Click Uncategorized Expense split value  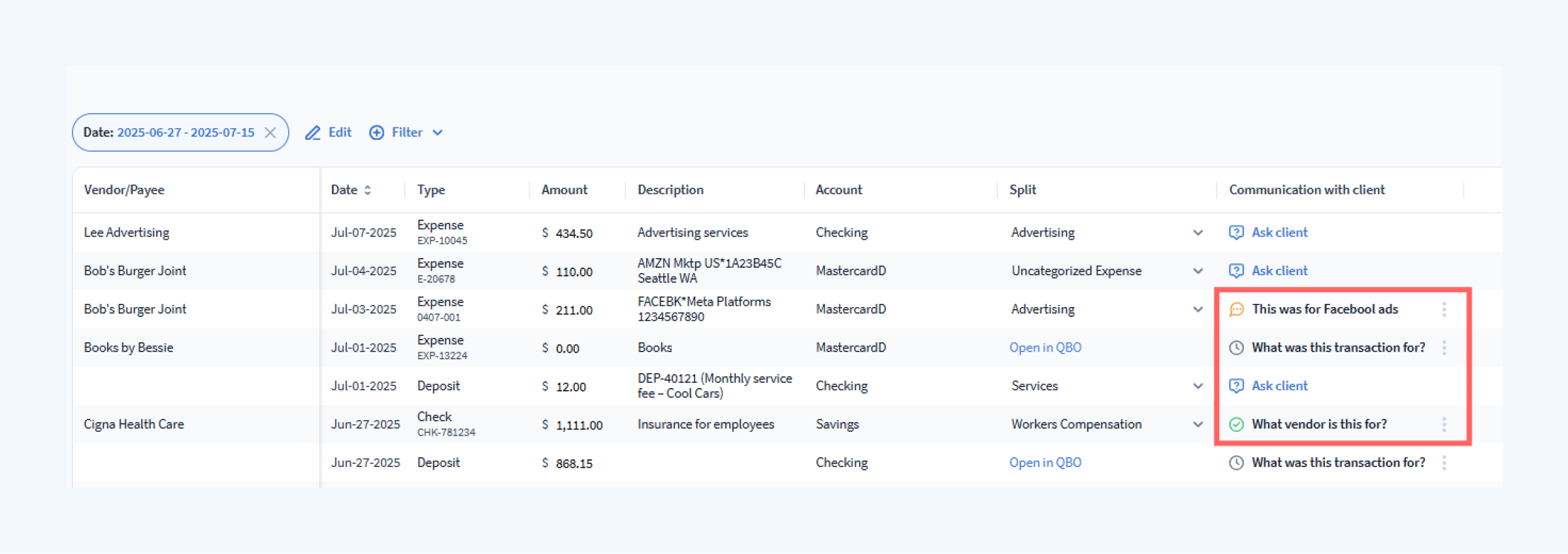pos(1076,270)
